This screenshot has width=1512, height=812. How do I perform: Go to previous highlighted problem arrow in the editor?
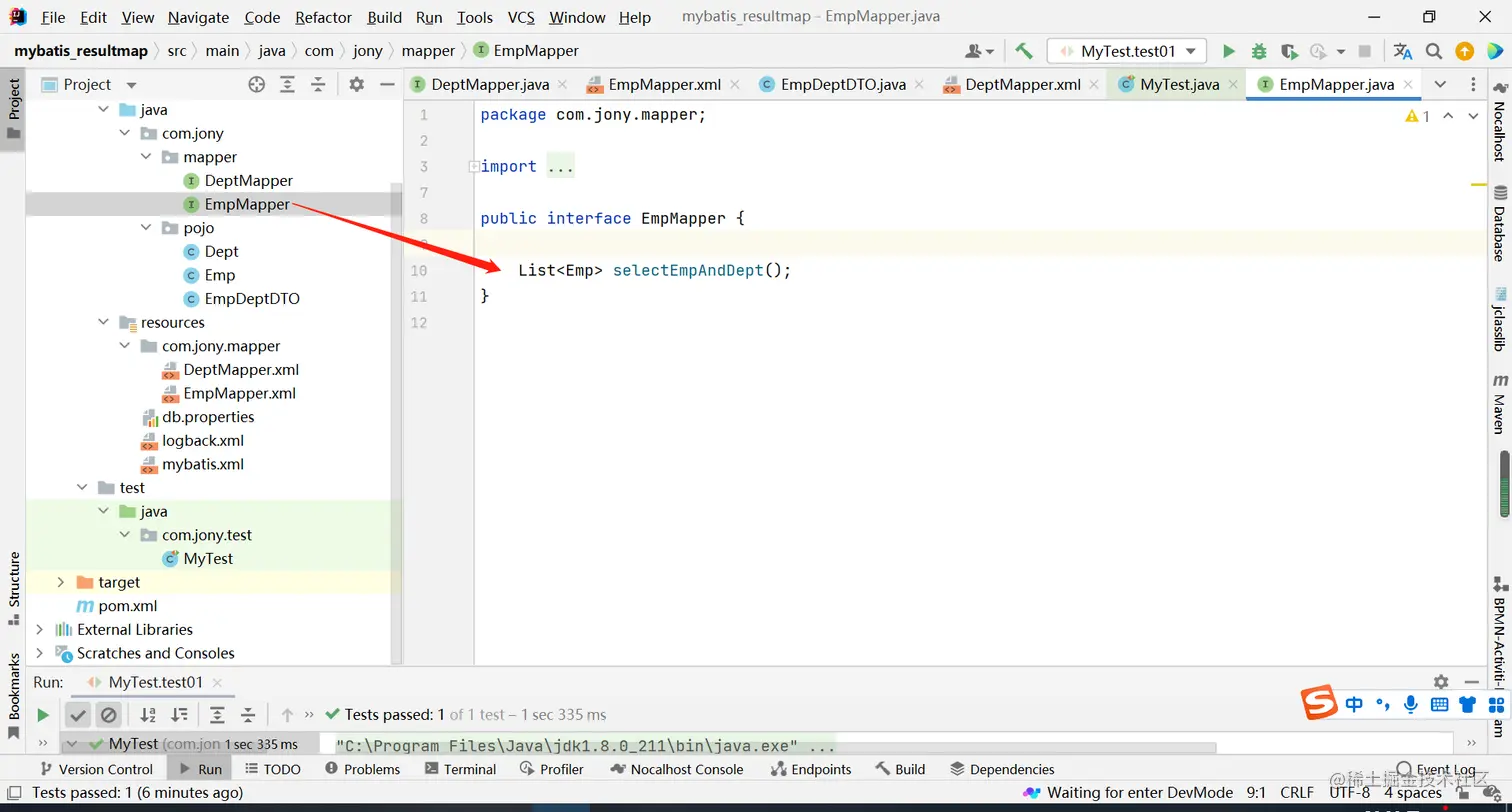pos(1448,116)
